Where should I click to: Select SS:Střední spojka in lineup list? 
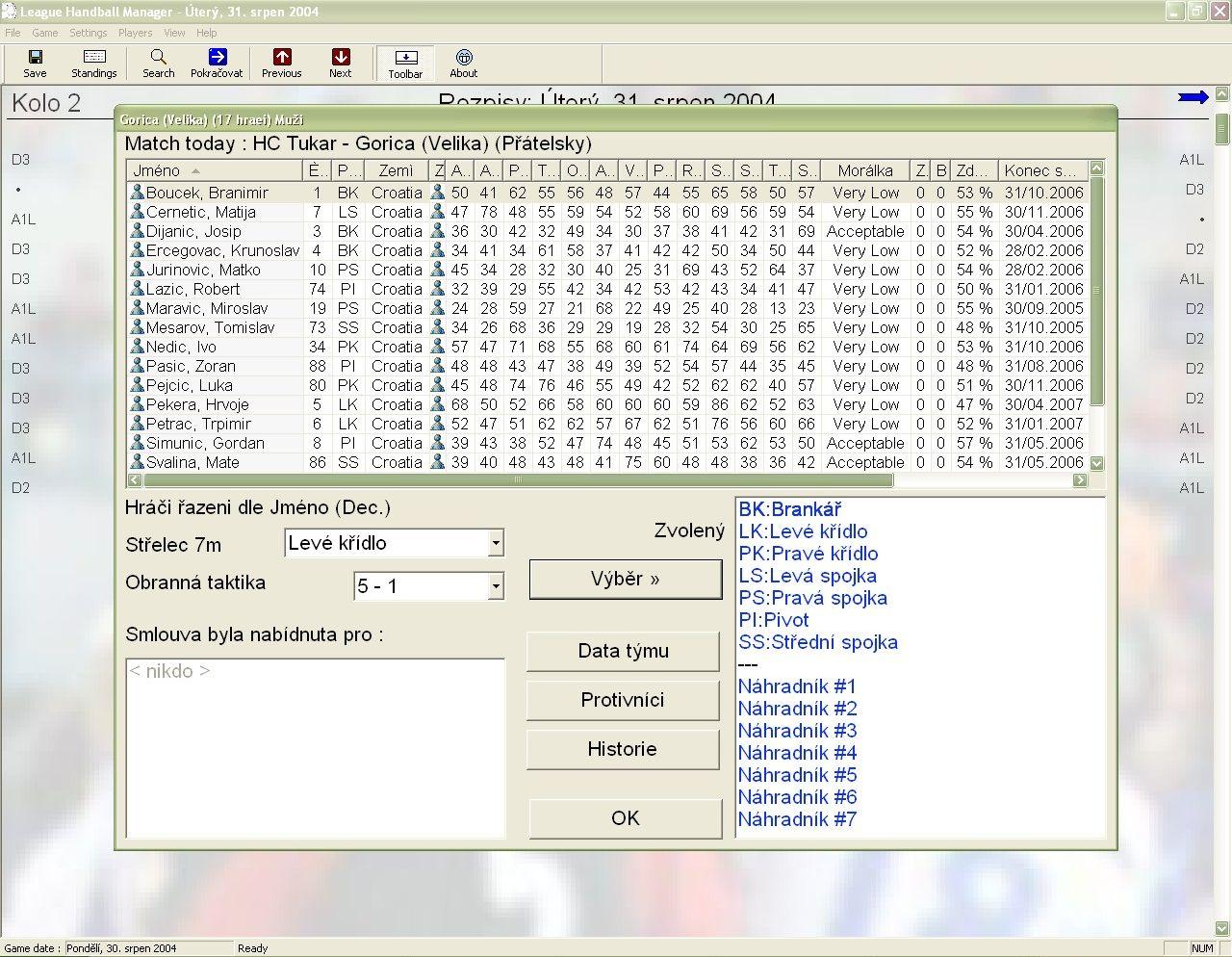(x=818, y=642)
